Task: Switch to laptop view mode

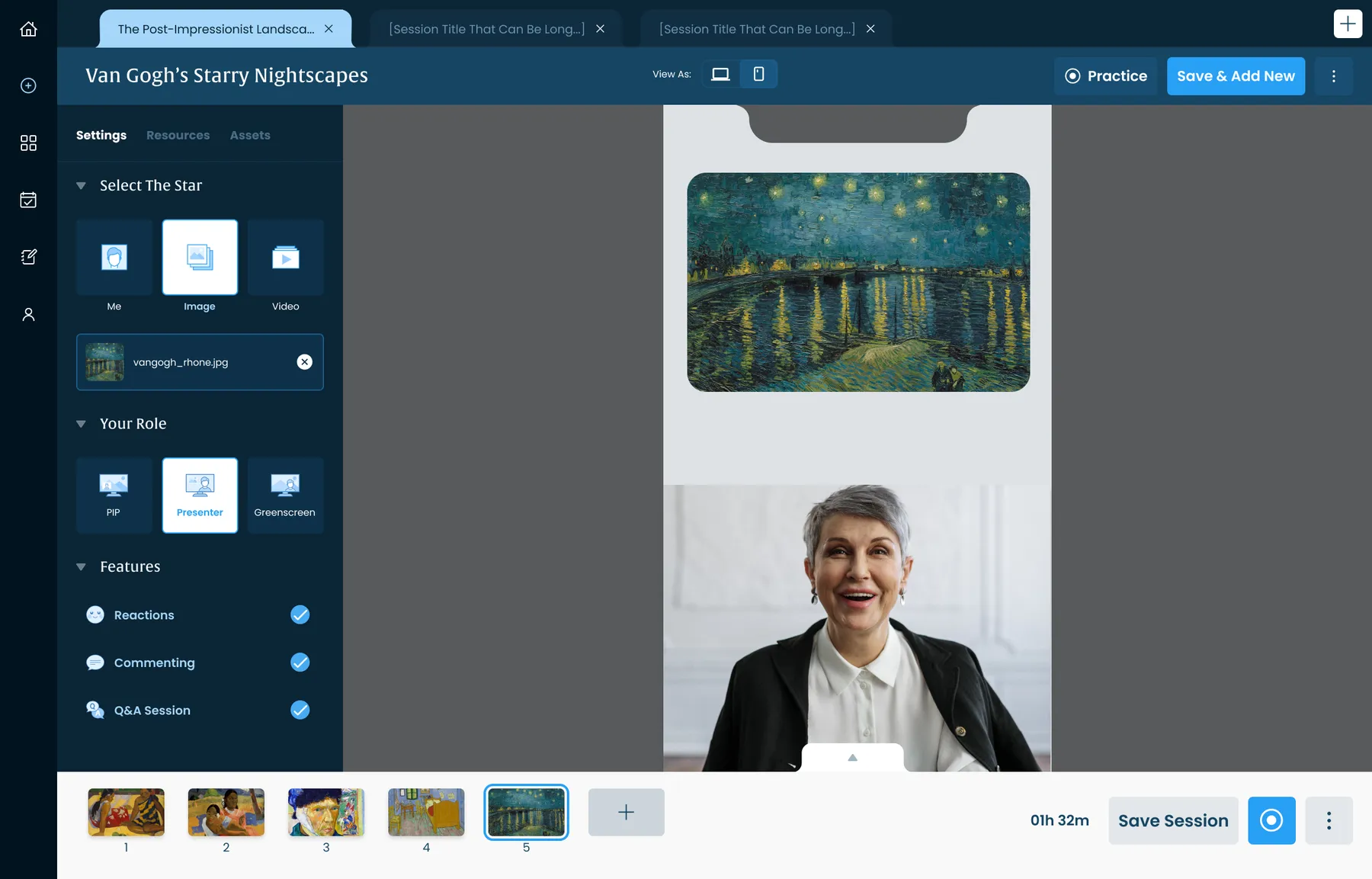Action: tap(720, 74)
